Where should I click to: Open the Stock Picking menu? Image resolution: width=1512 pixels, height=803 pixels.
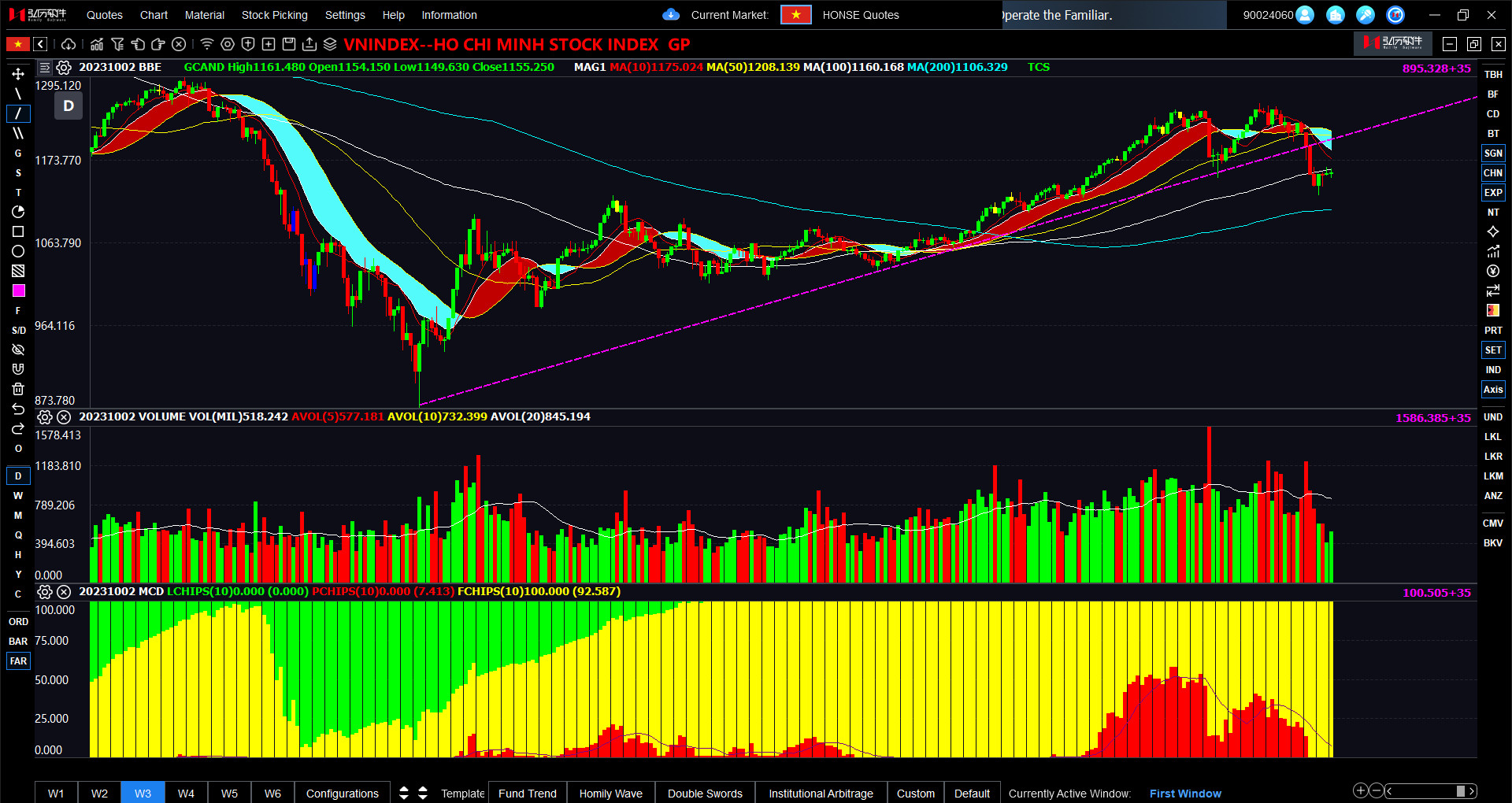tap(274, 15)
